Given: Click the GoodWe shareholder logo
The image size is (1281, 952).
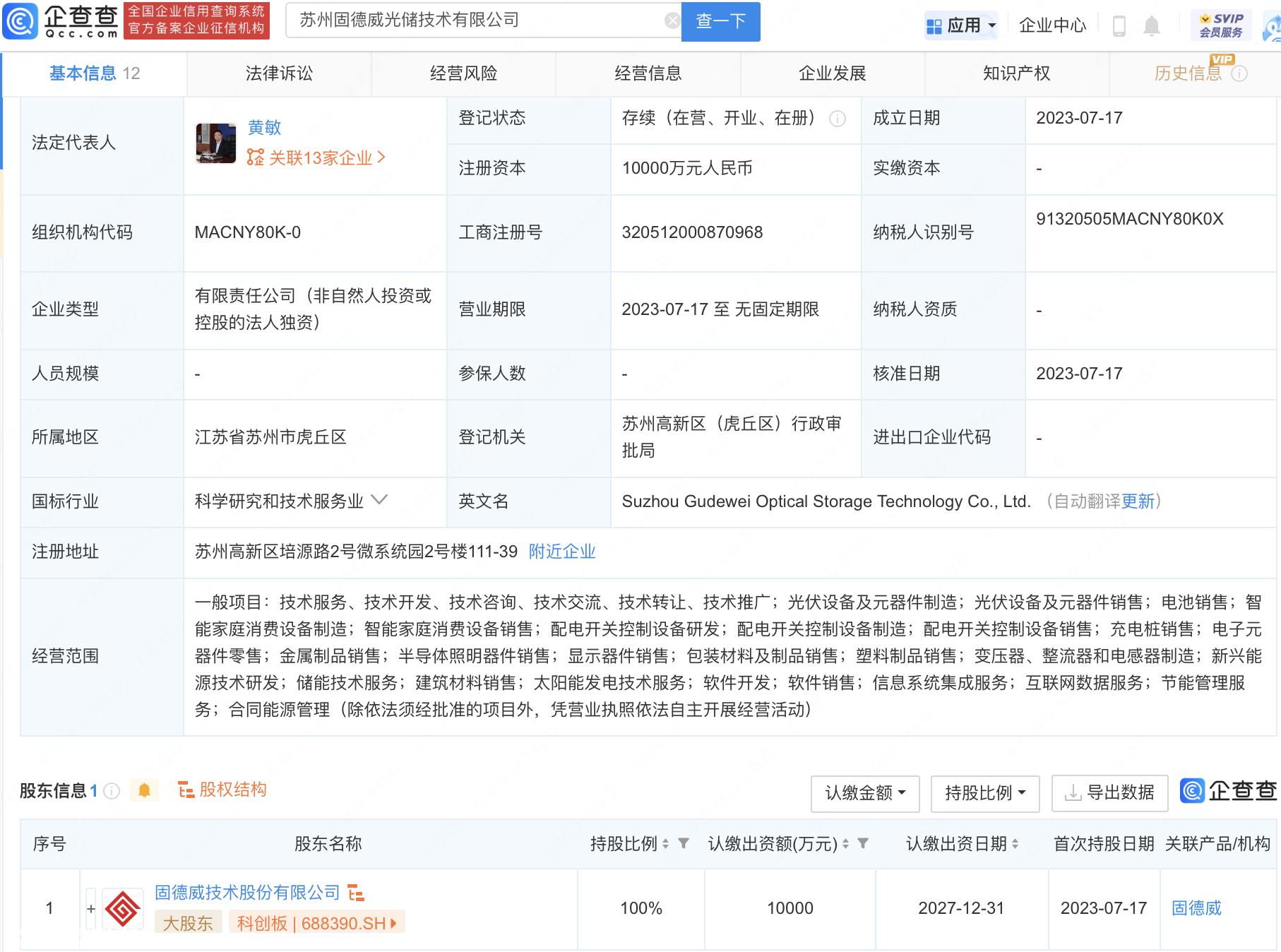Looking at the screenshot, I should [x=123, y=908].
